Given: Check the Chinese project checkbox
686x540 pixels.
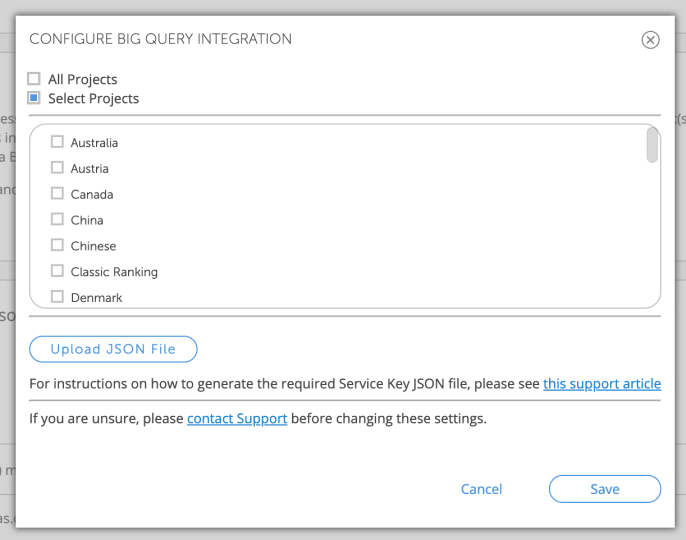Looking at the screenshot, I should point(57,245).
